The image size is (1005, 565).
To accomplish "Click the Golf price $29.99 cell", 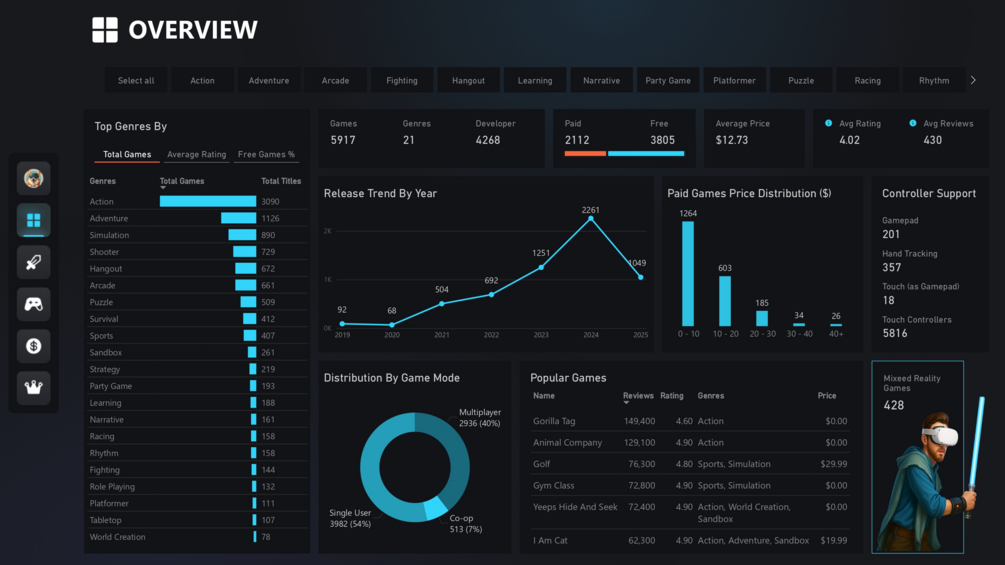I will click(834, 464).
